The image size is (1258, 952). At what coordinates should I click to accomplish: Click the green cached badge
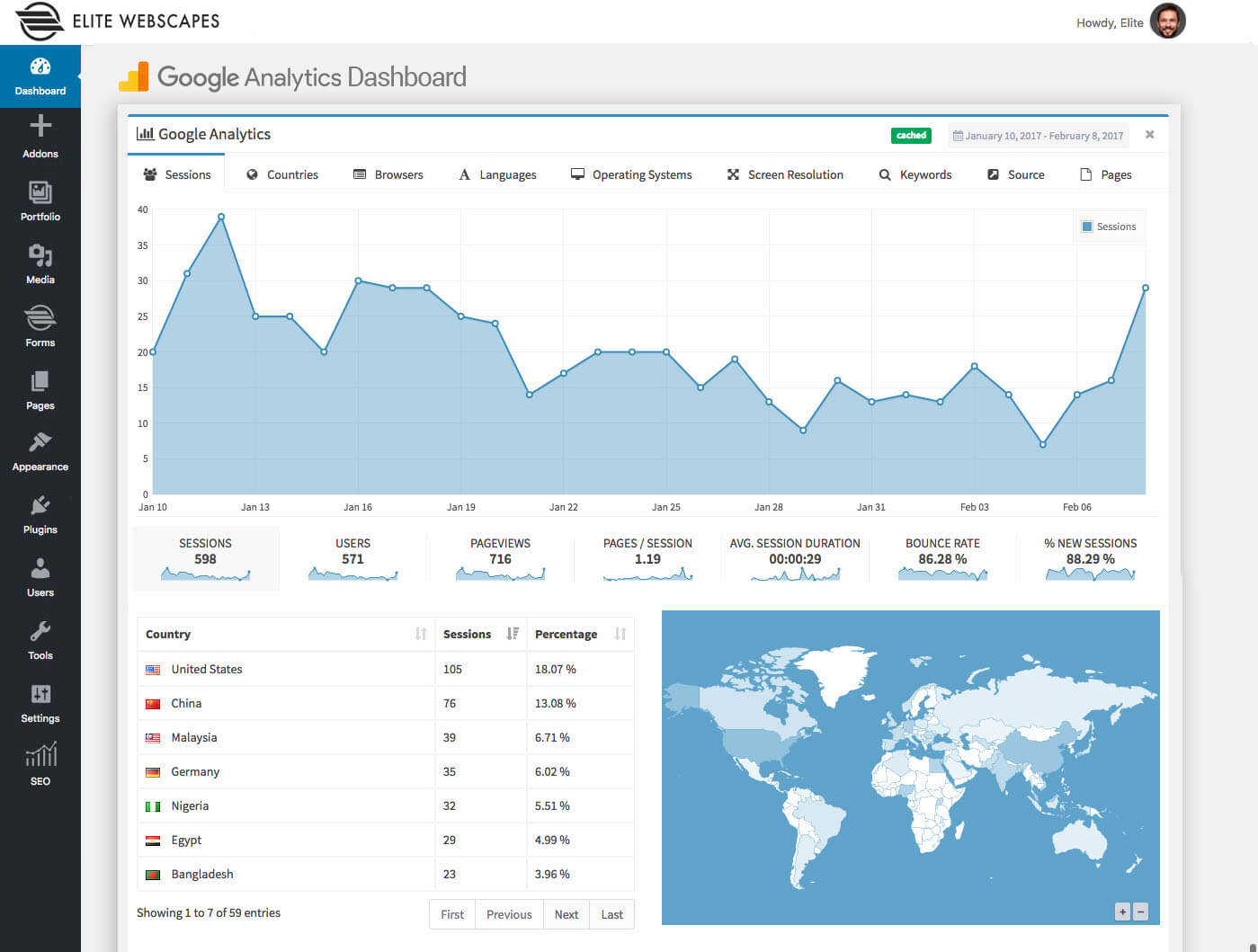(x=911, y=136)
